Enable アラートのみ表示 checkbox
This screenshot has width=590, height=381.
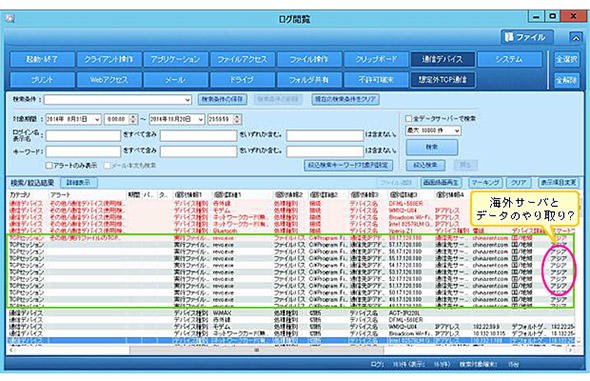pos(49,165)
